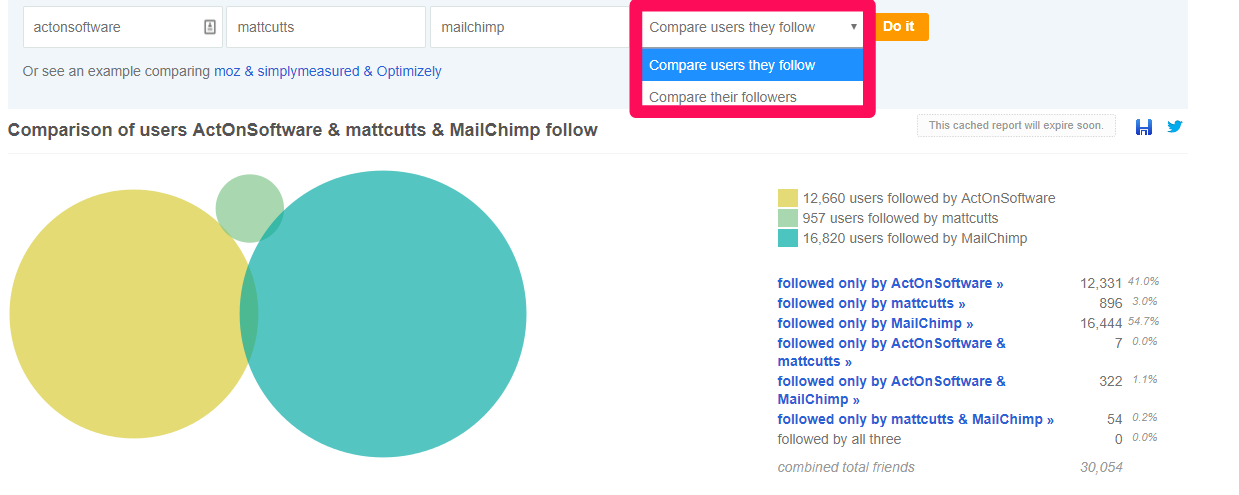Open 'followed only by mattcutts »' link
Viewport: 1239px width, 495px height.
pos(871,303)
